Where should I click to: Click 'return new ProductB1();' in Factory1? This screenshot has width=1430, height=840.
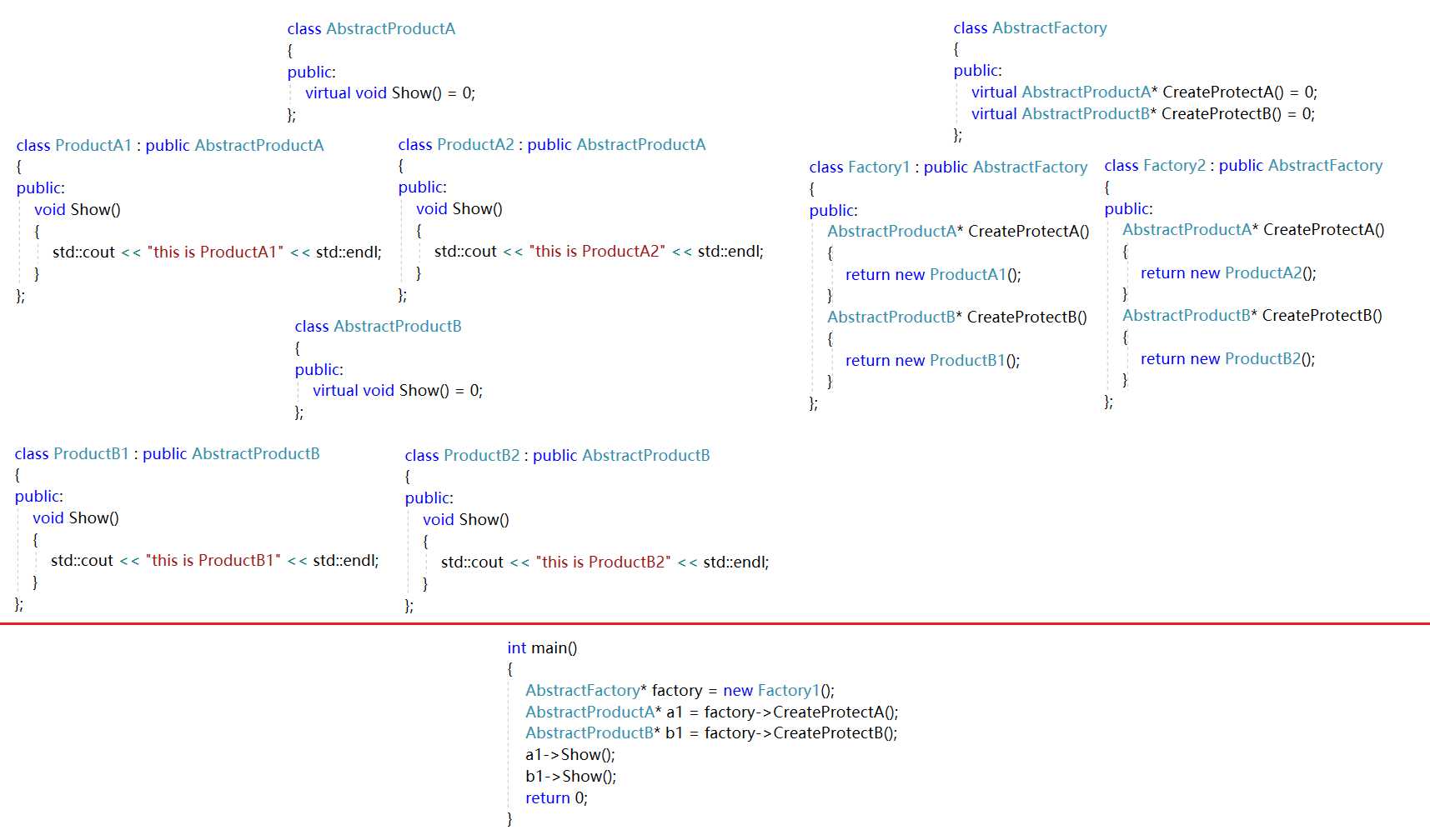[x=932, y=361]
